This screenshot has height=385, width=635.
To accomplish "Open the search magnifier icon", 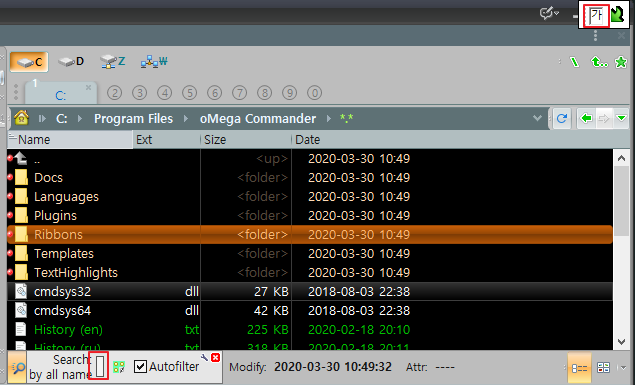I will tap(17, 368).
